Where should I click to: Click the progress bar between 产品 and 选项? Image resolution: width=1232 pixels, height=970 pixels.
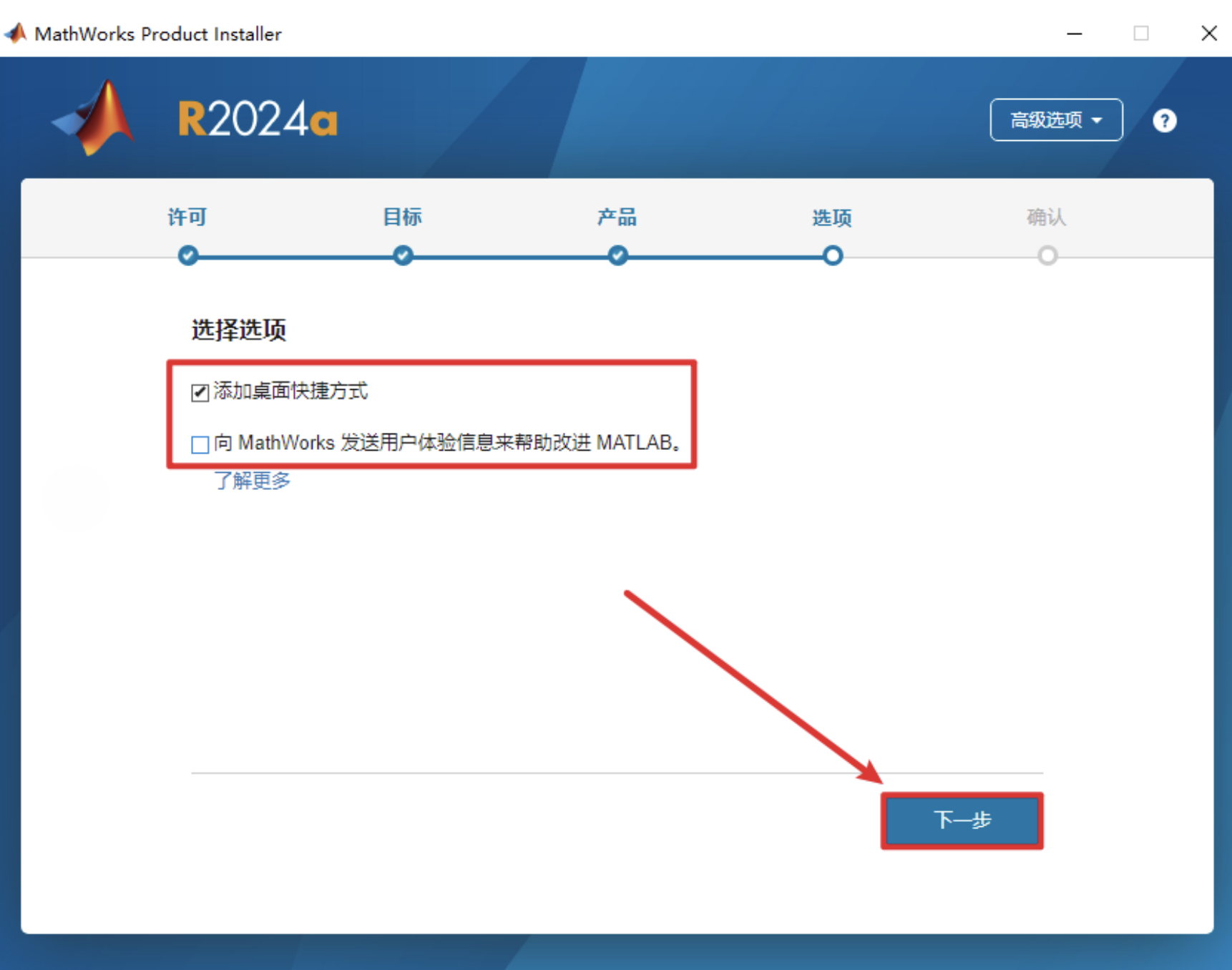724,255
